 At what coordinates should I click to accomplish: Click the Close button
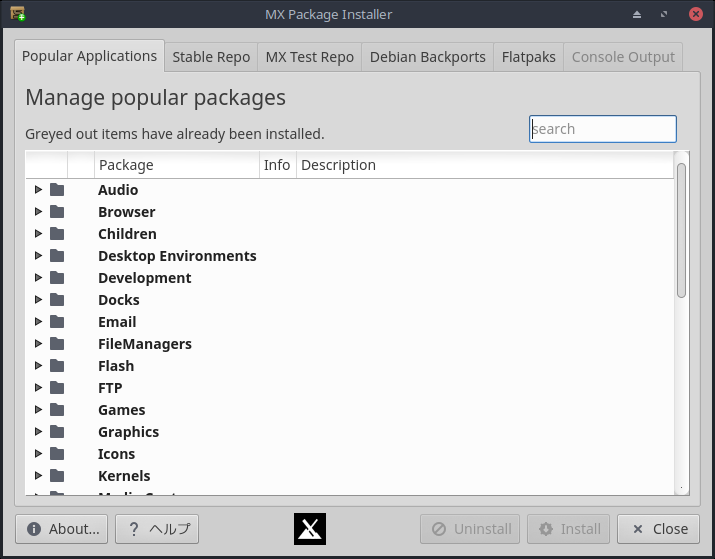pos(658,529)
